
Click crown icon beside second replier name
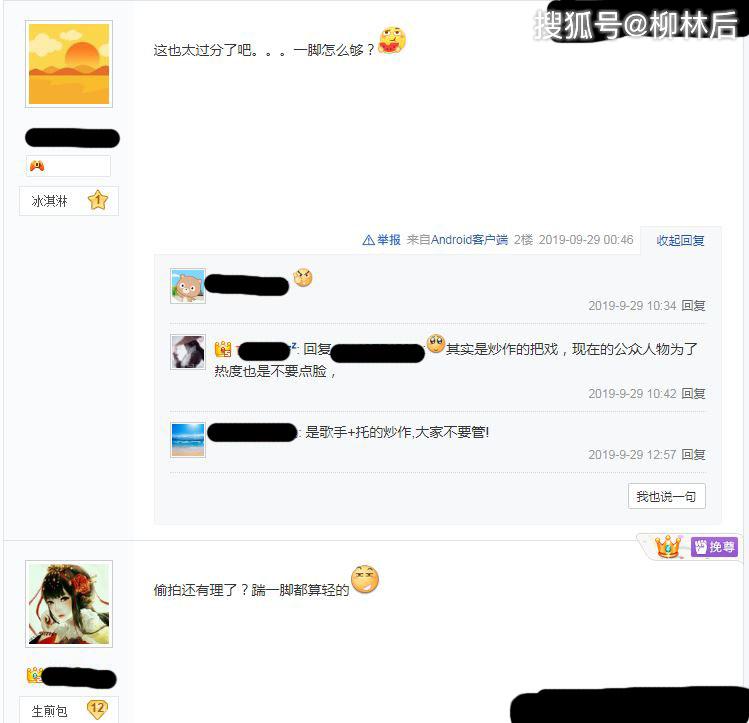pos(223,350)
